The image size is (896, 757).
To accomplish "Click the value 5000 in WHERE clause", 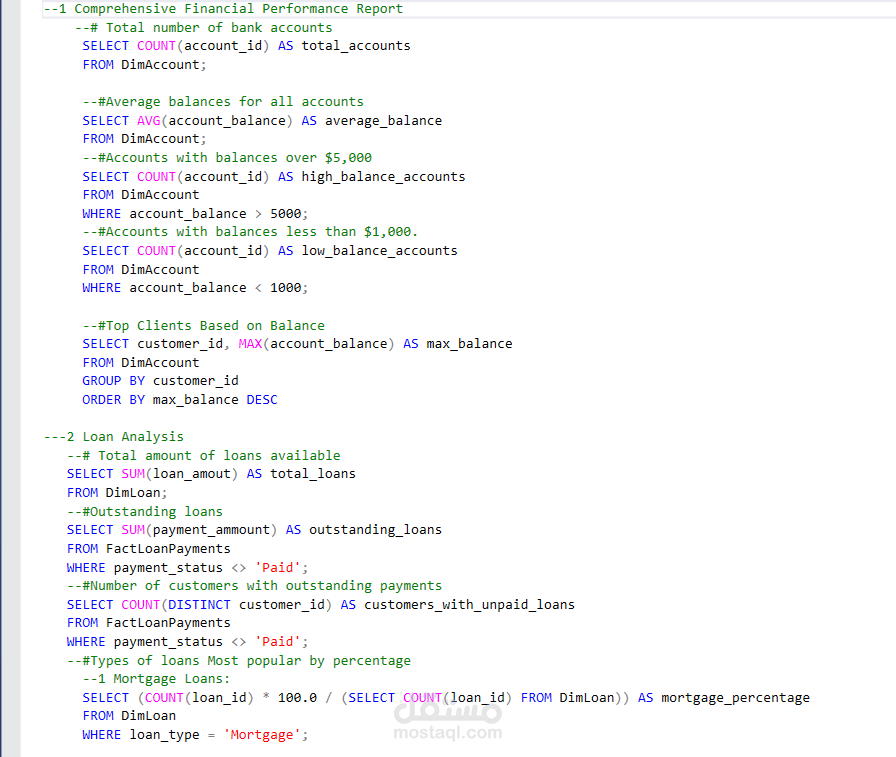I will pyautogui.click(x=286, y=214).
